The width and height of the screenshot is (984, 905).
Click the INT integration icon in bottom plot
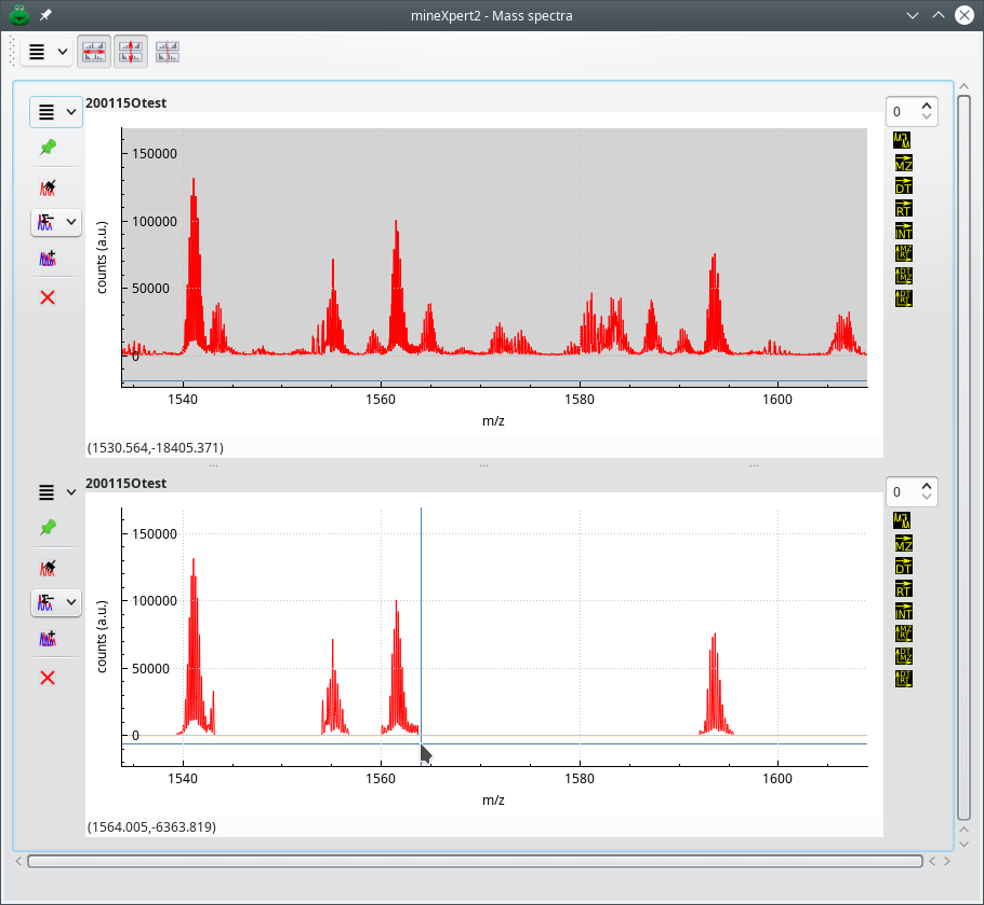[903, 611]
